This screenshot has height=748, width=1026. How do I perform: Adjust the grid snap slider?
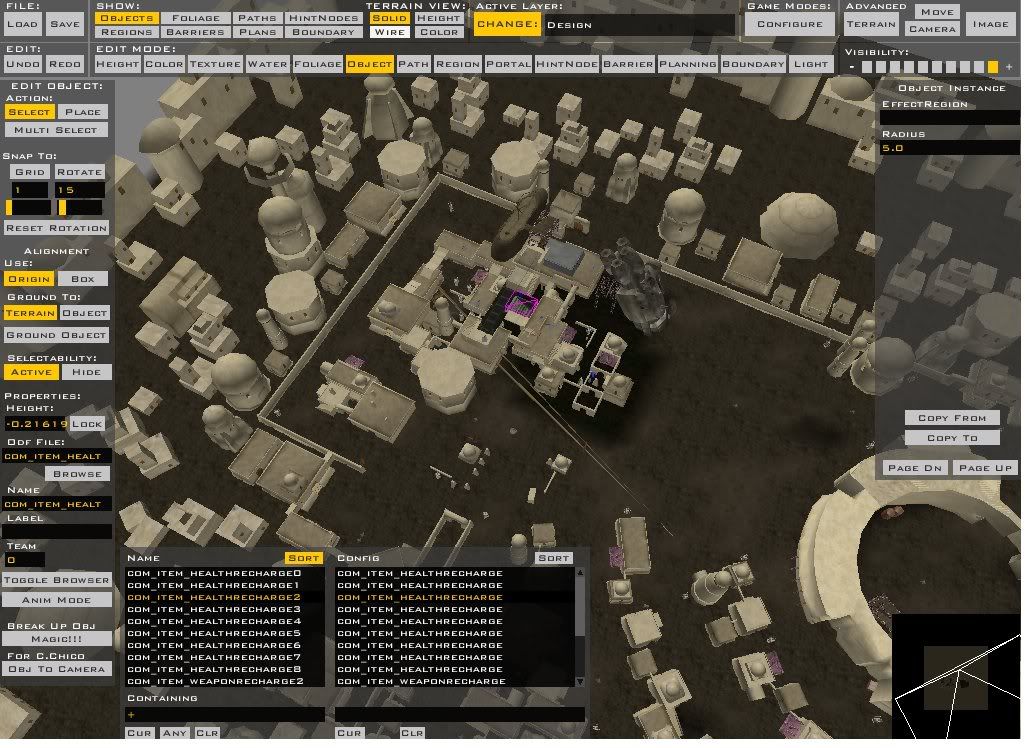tap(28, 207)
